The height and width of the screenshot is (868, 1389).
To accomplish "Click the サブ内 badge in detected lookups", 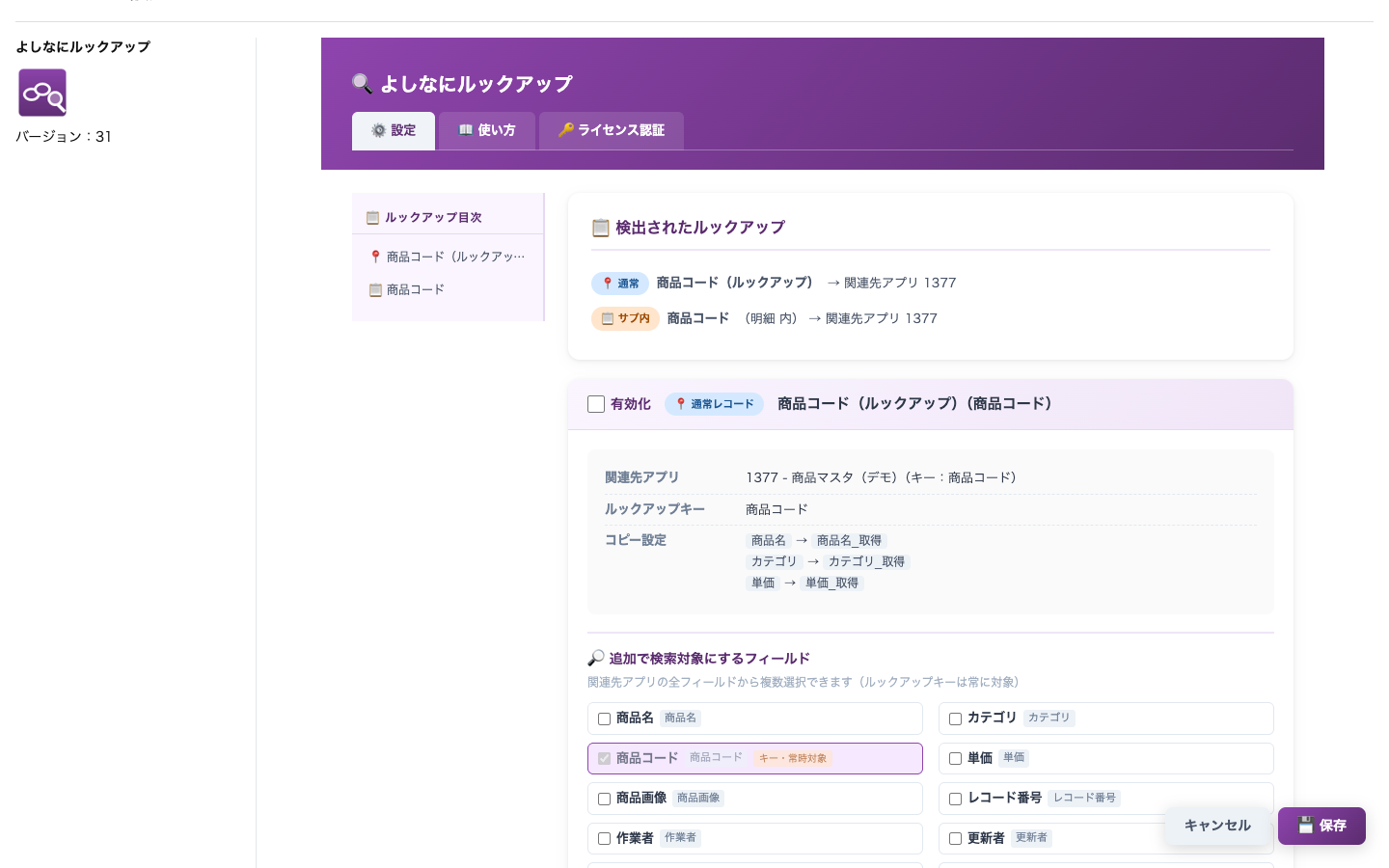I will tap(625, 318).
